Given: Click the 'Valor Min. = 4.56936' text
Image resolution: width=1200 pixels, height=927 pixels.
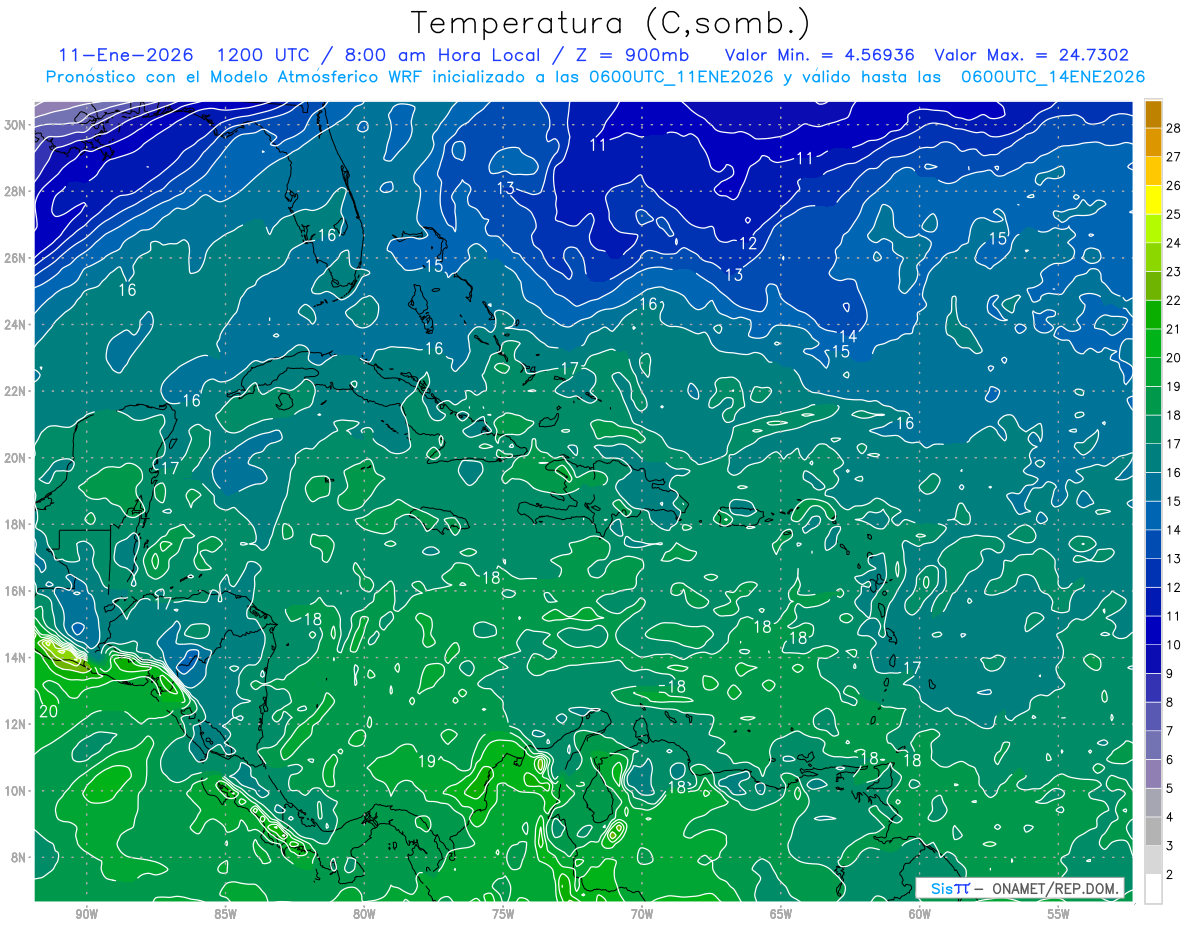Looking at the screenshot, I should [819, 55].
